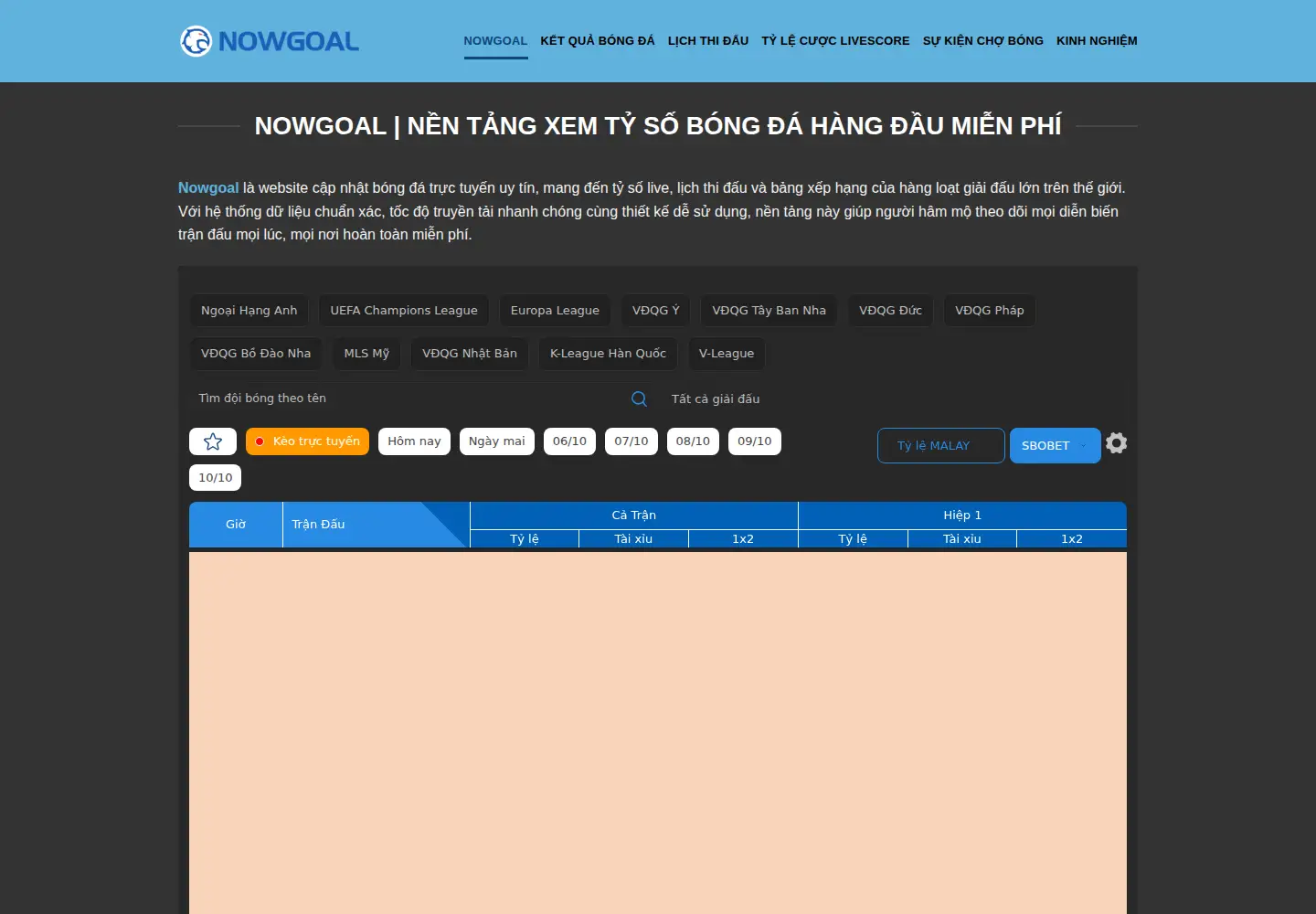Image resolution: width=1316 pixels, height=914 pixels.
Task: Open the Tỷ lệ MALAY odds dropdown
Action: pos(940,445)
